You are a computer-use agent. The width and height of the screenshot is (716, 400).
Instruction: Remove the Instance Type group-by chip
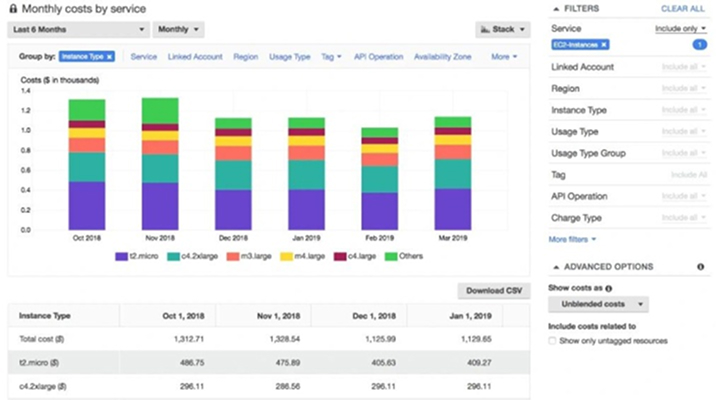pos(109,57)
